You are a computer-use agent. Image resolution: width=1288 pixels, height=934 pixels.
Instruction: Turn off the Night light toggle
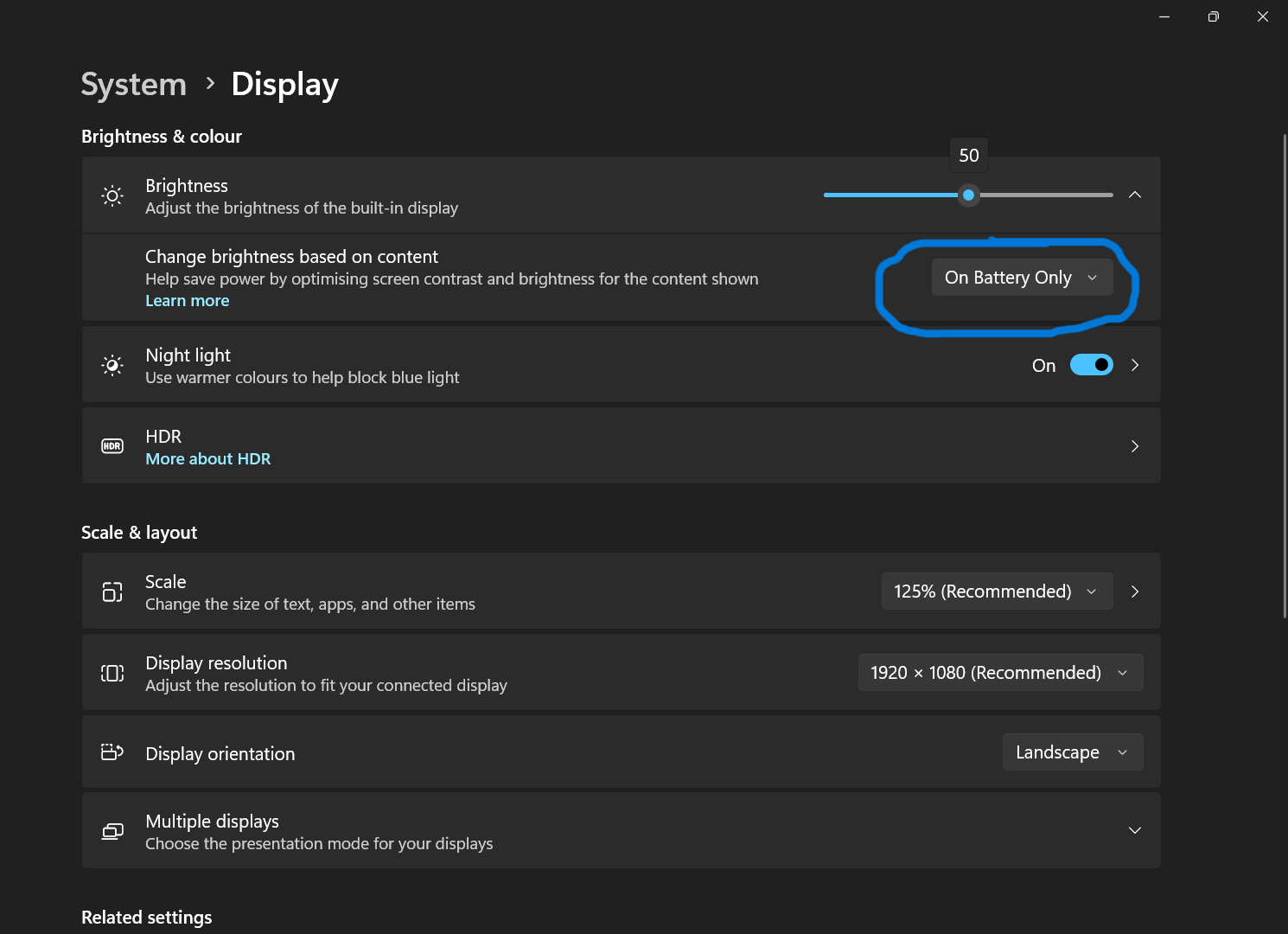[1092, 365]
